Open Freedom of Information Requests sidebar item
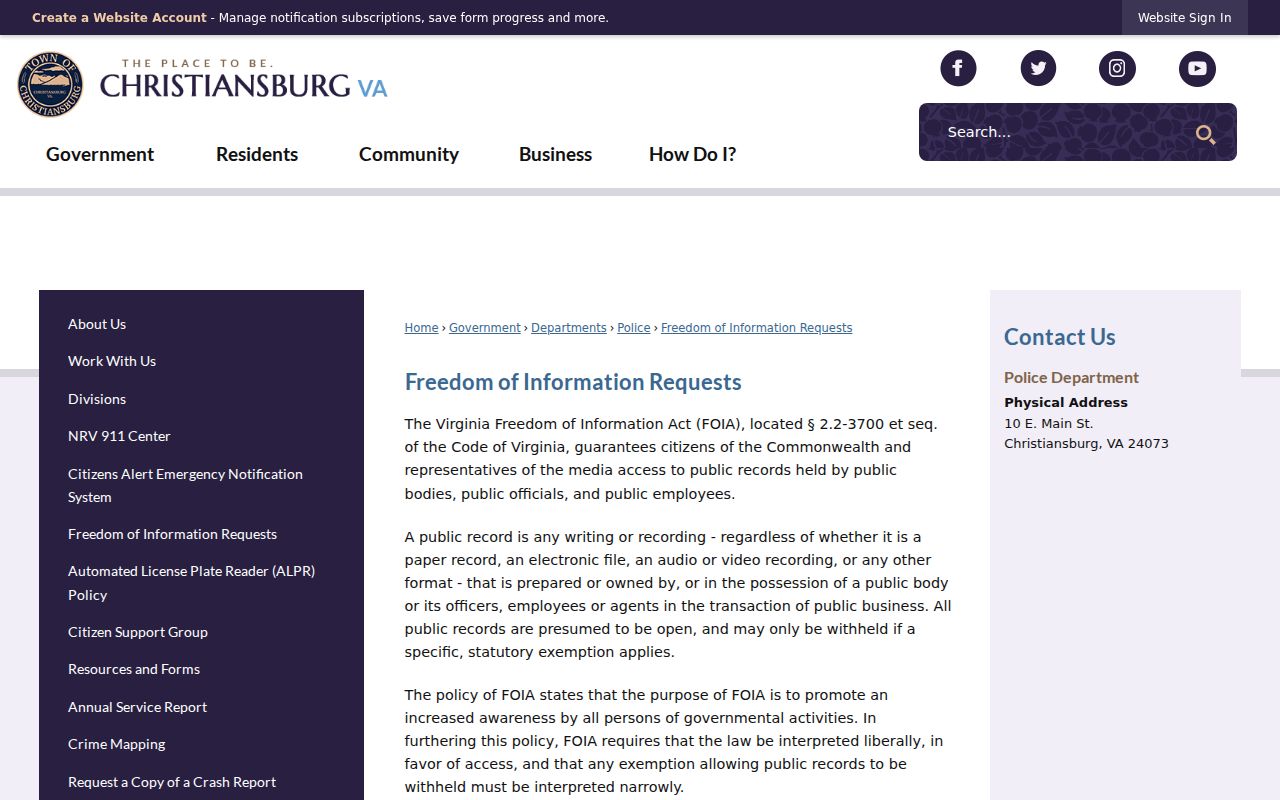1280x800 pixels. tap(172, 534)
